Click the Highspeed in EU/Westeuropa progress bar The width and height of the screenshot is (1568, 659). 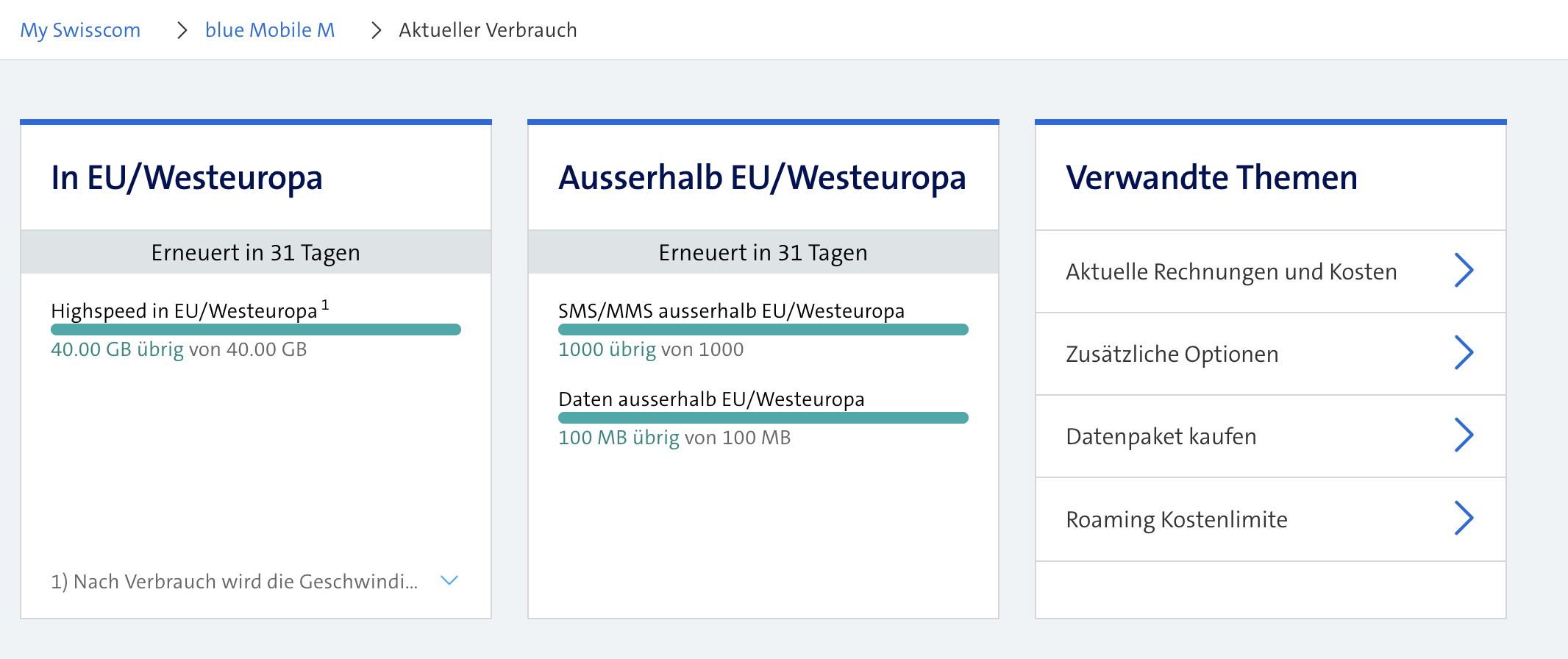click(255, 329)
